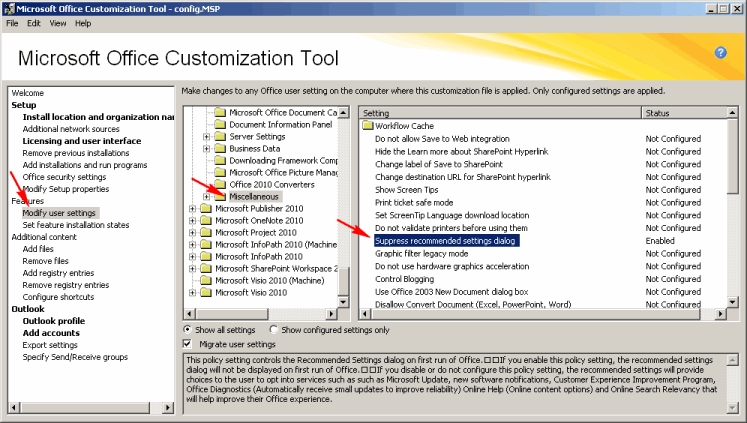This screenshot has width=747, height=423.
Task: Click the Microsoft InfoPath 2010 (Machine) folder icon
Action: coord(206,244)
